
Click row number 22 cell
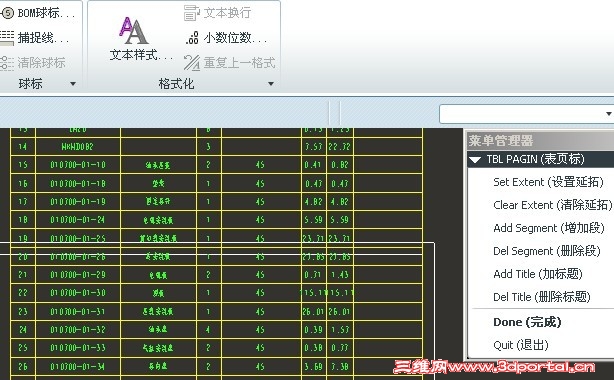23,293
